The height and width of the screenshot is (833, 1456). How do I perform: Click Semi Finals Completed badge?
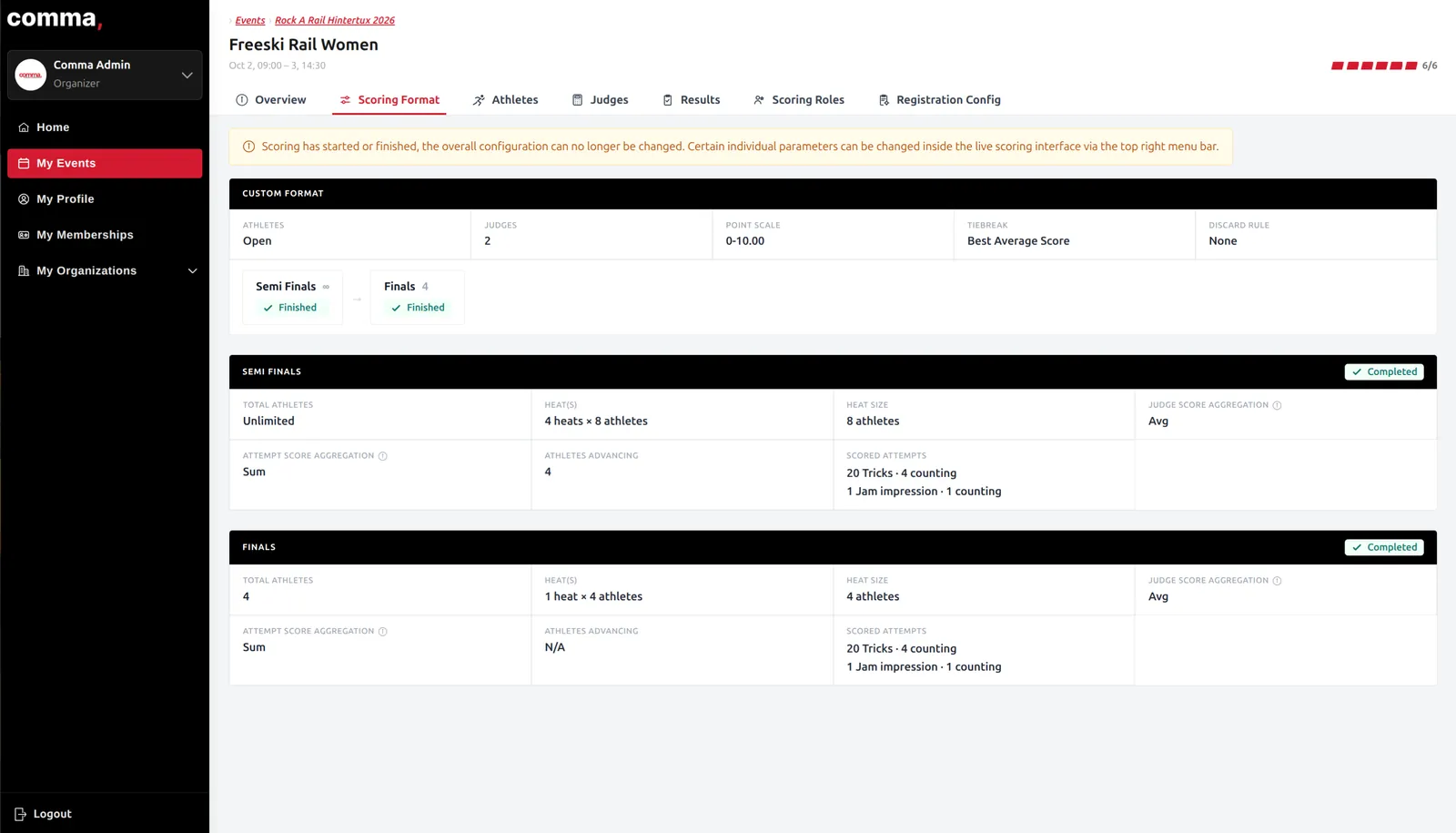pos(1384,371)
